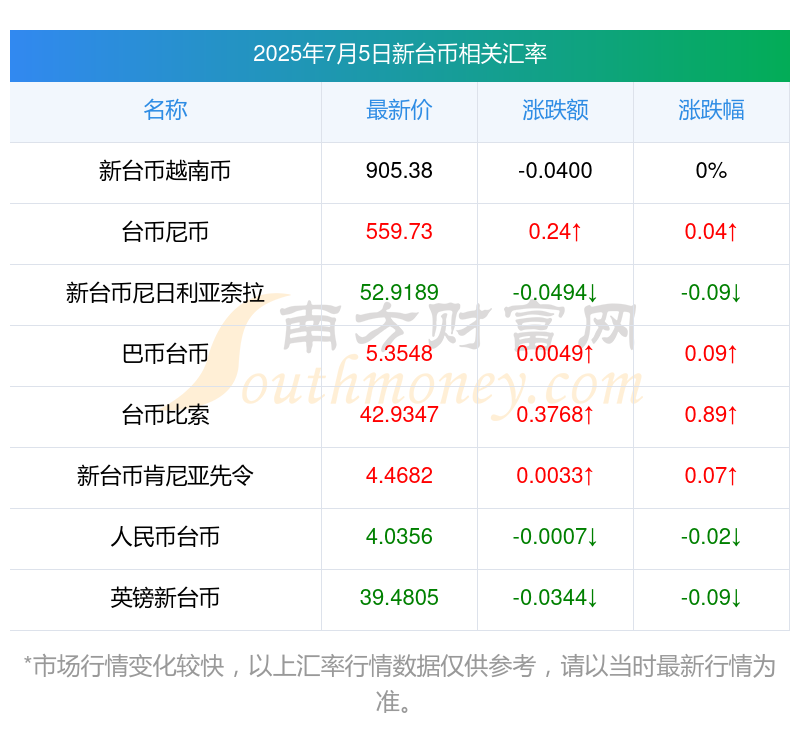This screenshot has height=733, width=800.
Task: Click the change value -0.0400
Action: tap(555, 171)
